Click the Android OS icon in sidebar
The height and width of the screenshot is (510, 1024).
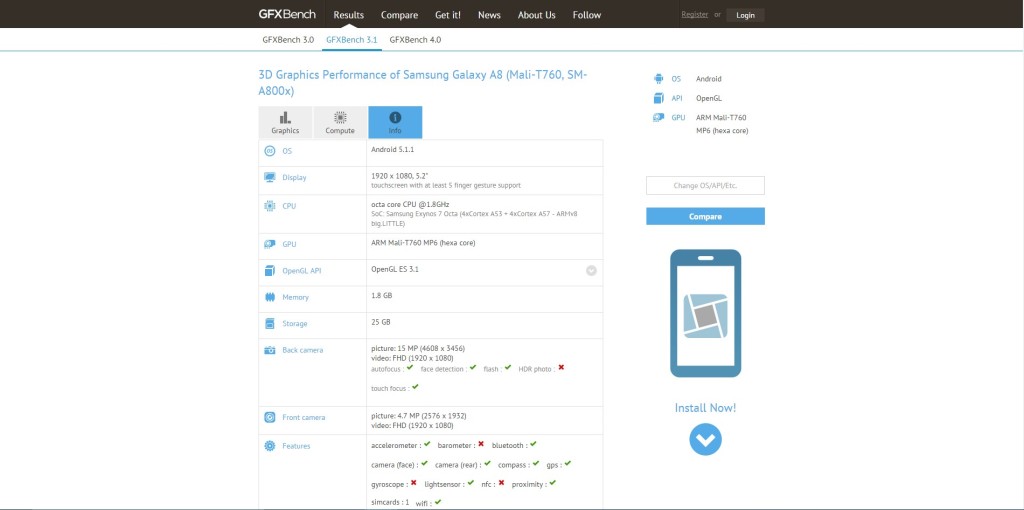[x=658, y=79]
